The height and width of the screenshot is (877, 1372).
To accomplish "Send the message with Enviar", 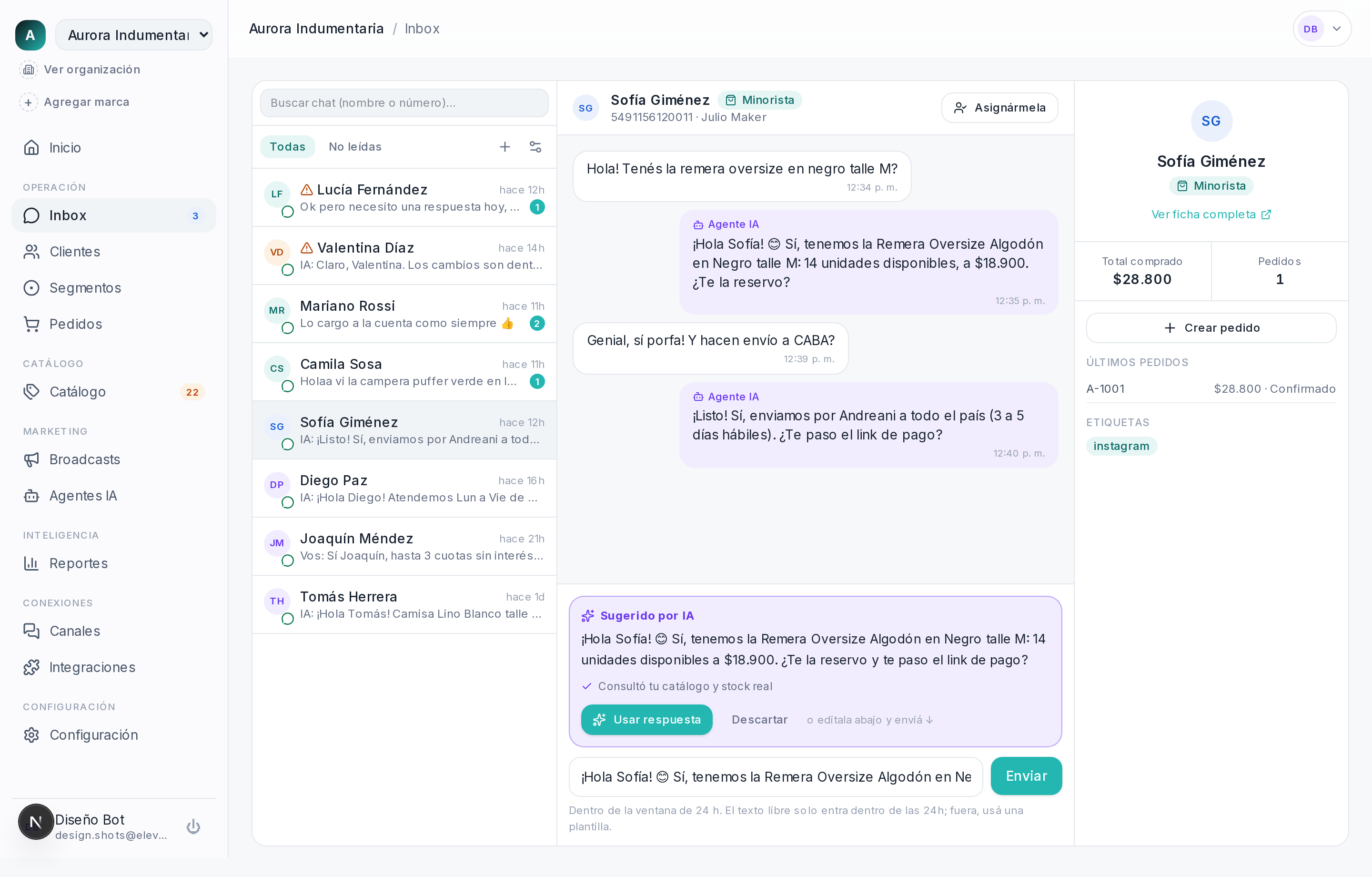I will (1026, 776).
